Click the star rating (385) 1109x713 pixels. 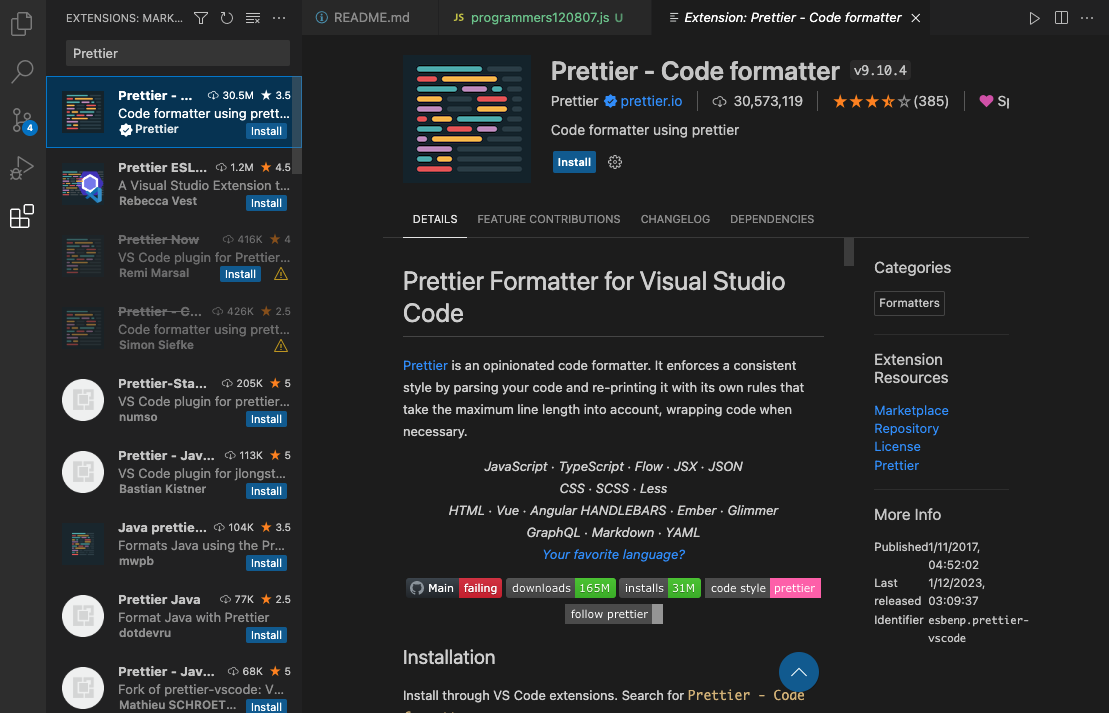[x=890, y=101]
